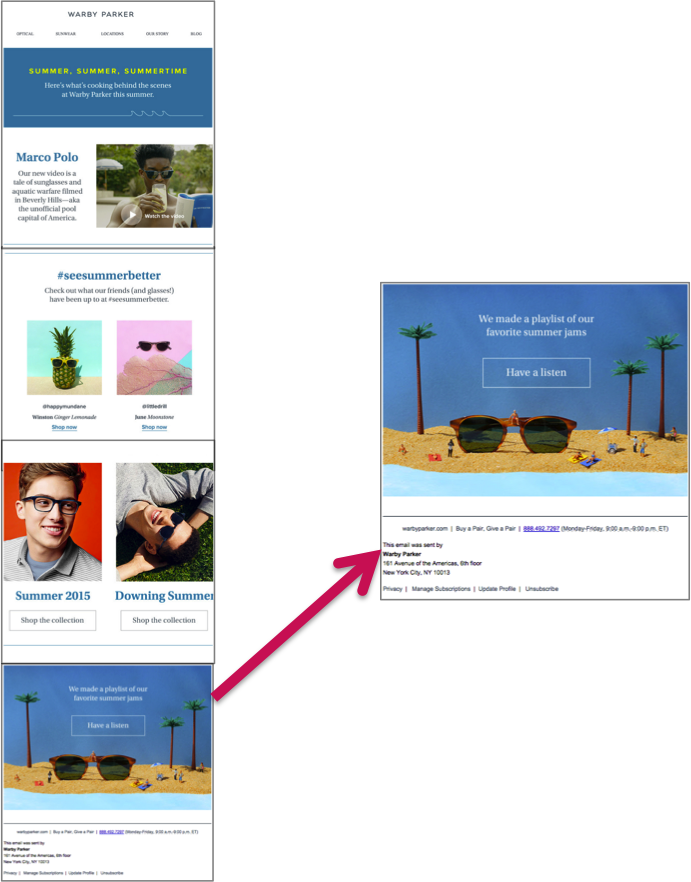Click the Warby Parker logo header

101,14
